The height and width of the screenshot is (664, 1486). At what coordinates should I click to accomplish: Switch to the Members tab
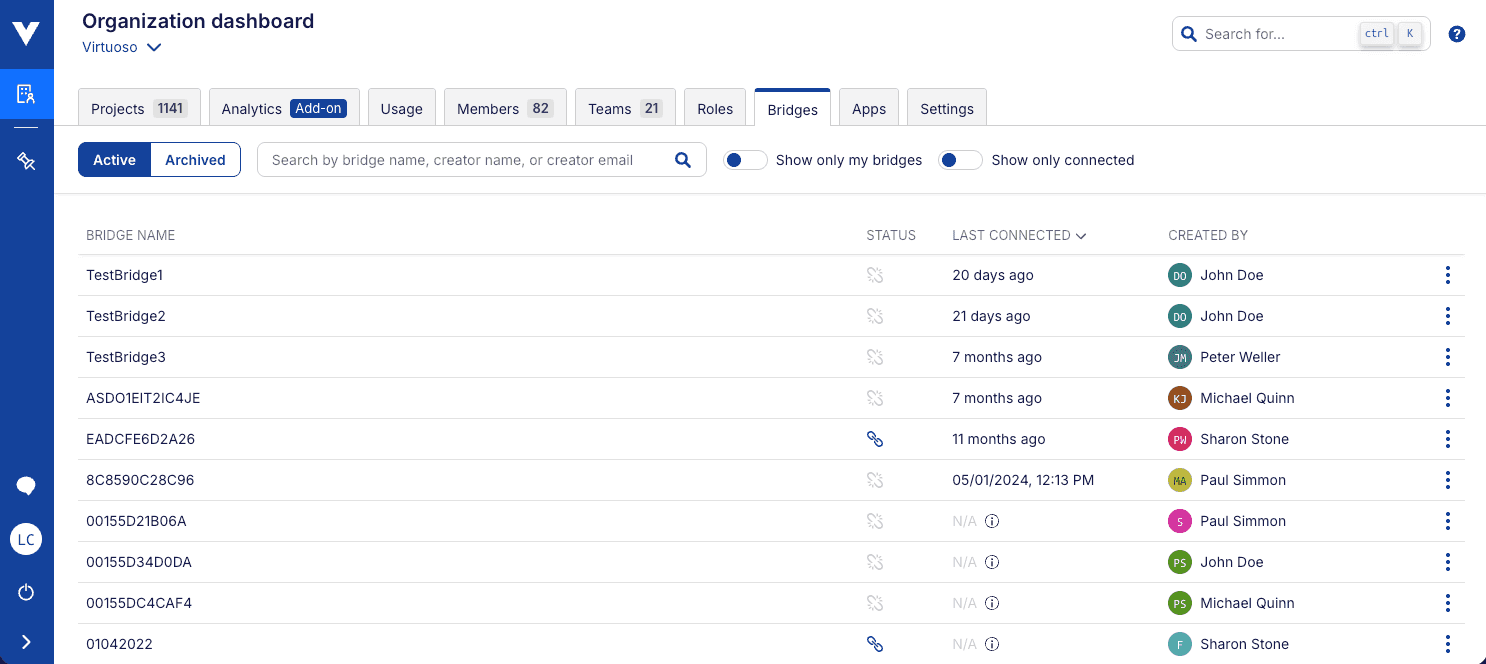click(504, 108)
